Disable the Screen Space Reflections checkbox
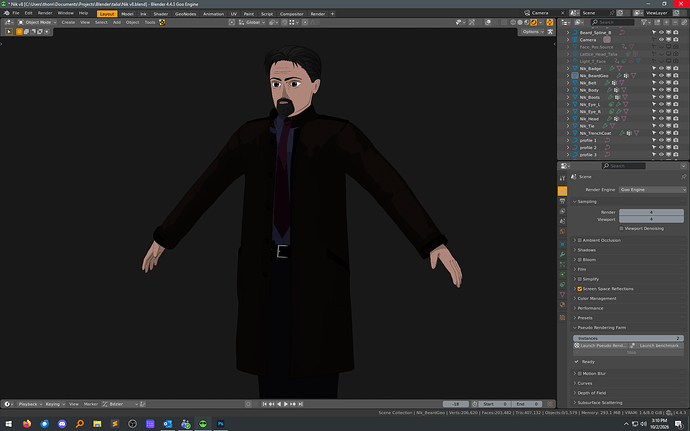 pos(580,289)
